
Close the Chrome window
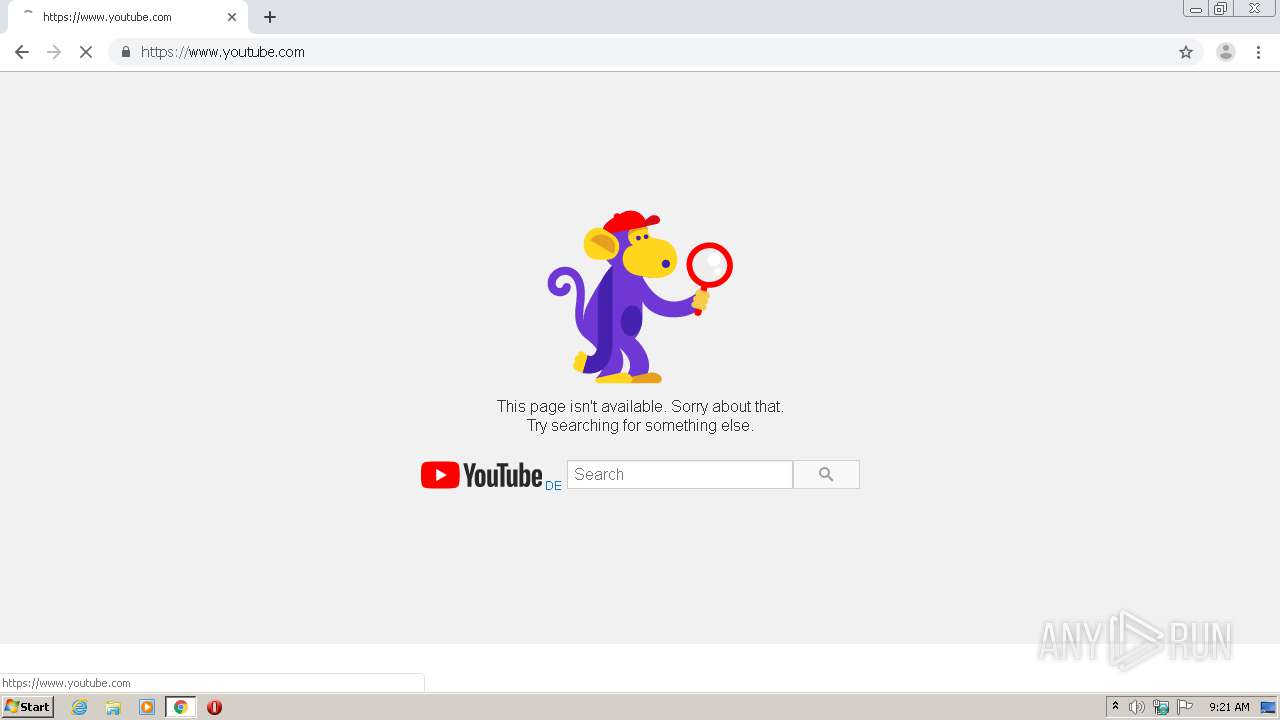[1254, 9]
